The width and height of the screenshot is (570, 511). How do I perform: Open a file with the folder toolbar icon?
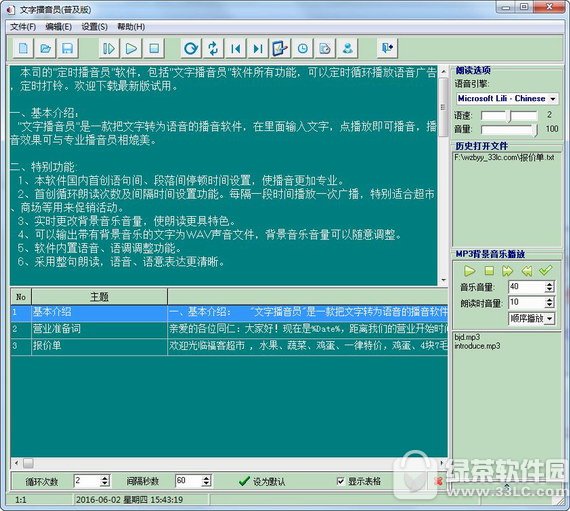(45, 48)
